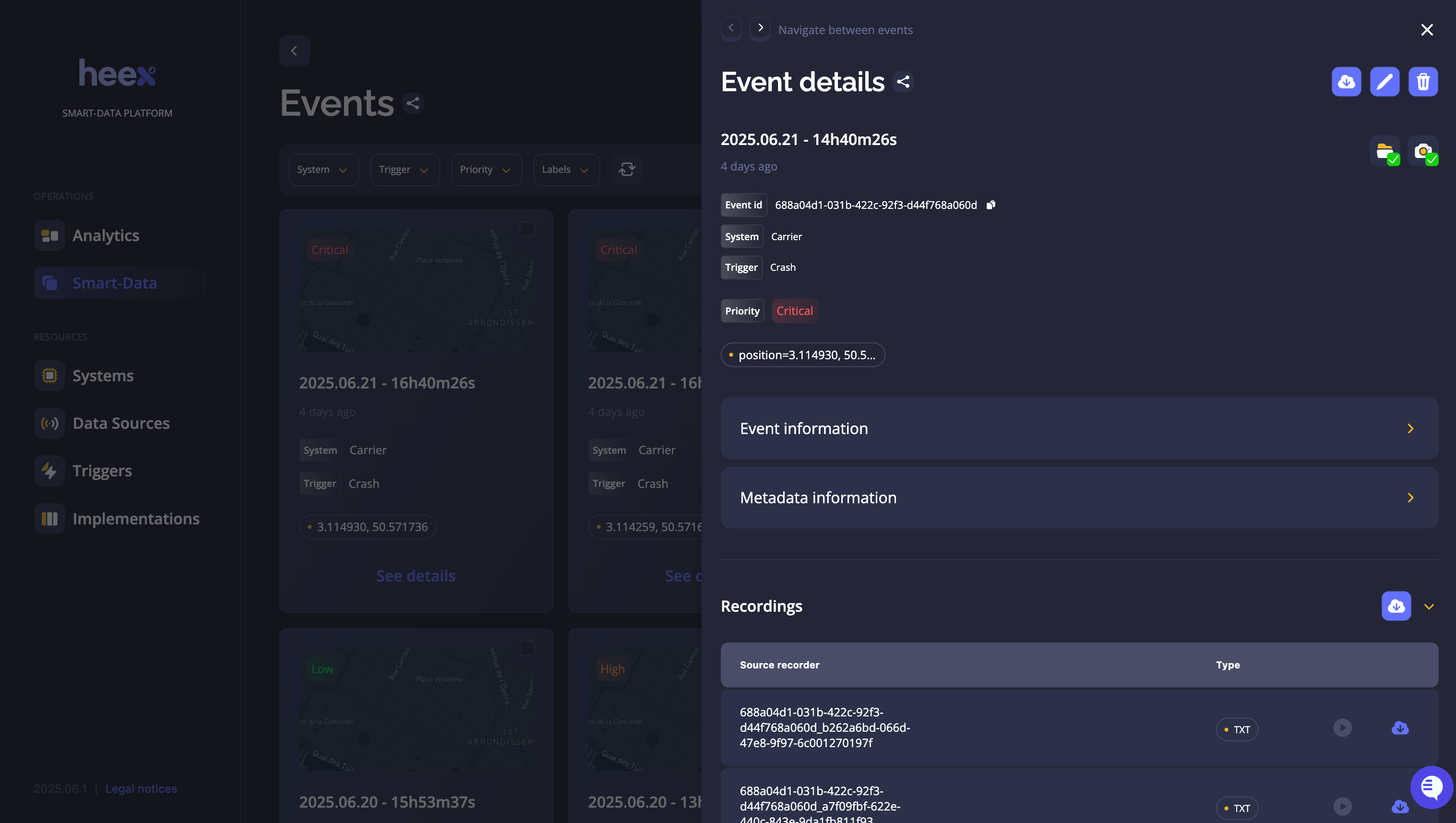1456x823 pixels.
Task: Download all recordings button
Action: [1396, 606]
